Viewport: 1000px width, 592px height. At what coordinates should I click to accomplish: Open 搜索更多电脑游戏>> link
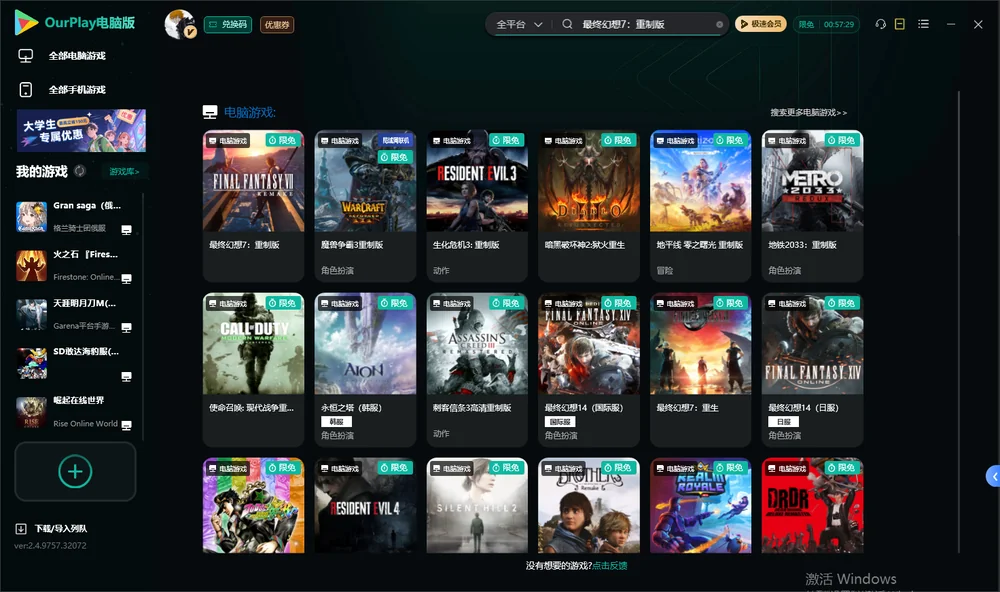808,113
